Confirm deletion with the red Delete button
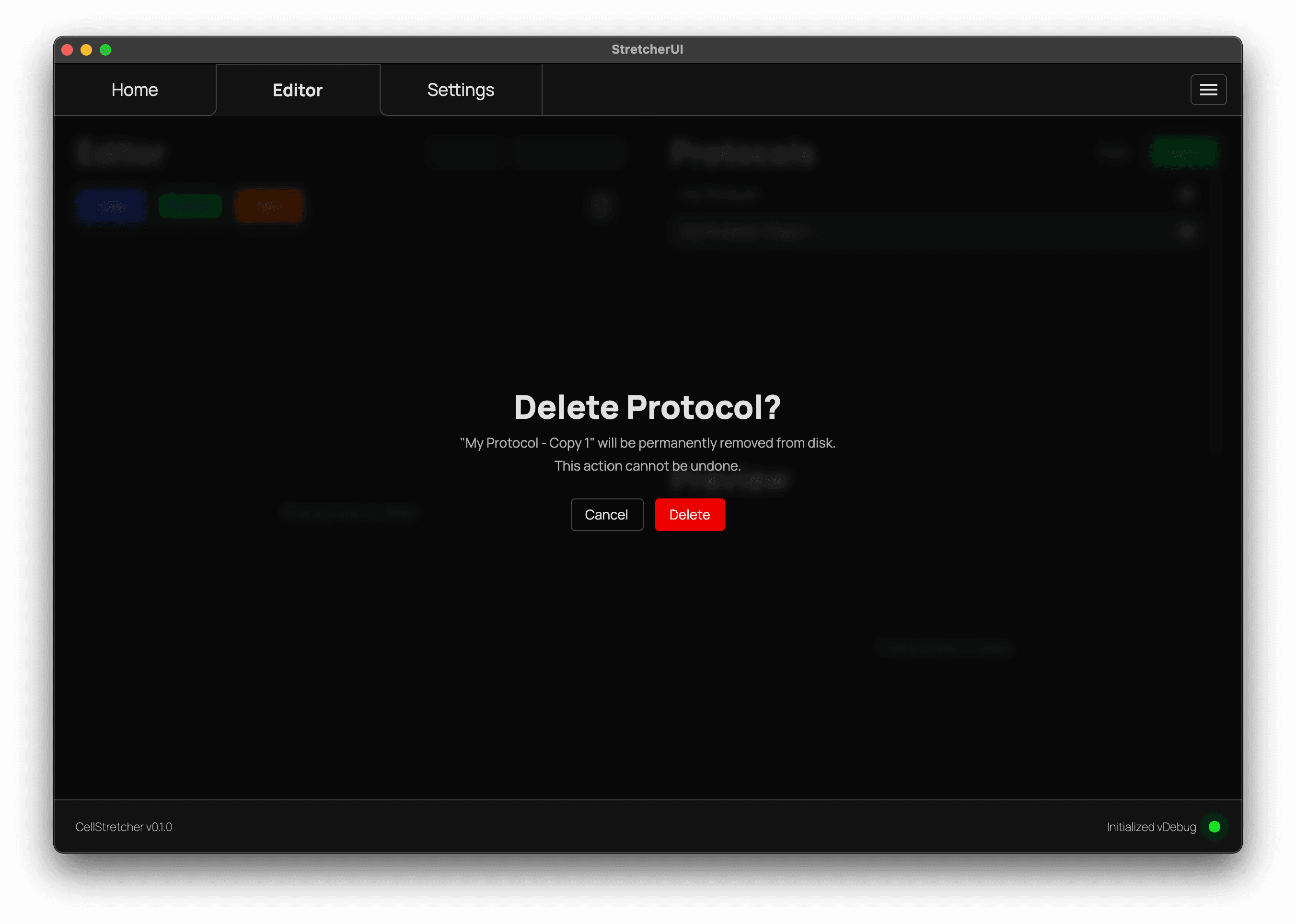 pos(690,514)
